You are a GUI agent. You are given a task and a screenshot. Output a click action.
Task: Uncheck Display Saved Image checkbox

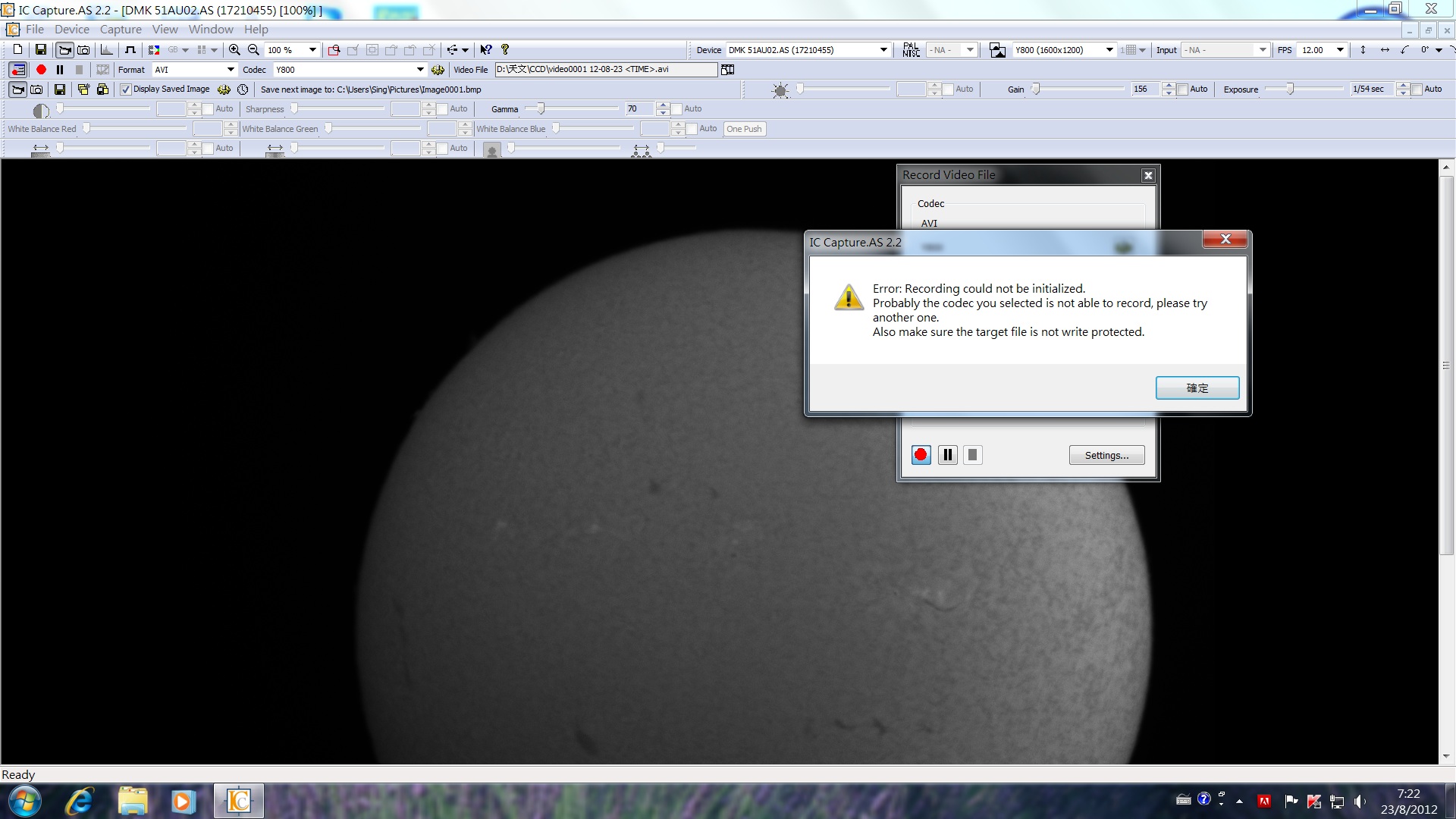[x=126, y=89]
